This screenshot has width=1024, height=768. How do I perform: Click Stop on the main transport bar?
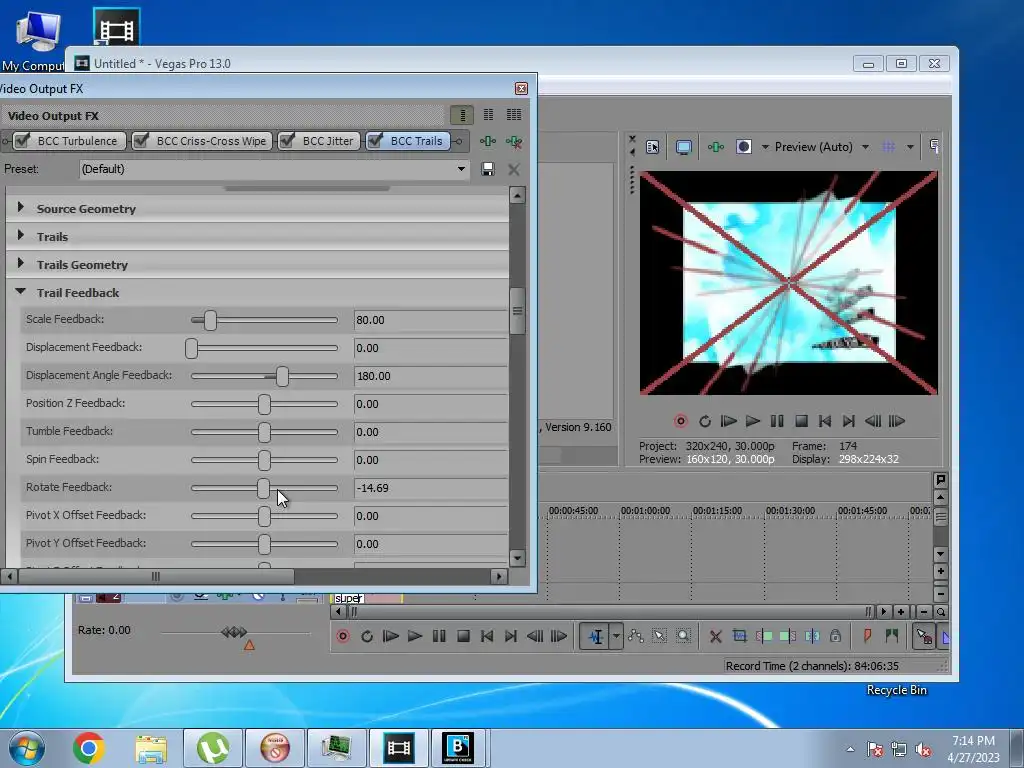click(463, 636)
